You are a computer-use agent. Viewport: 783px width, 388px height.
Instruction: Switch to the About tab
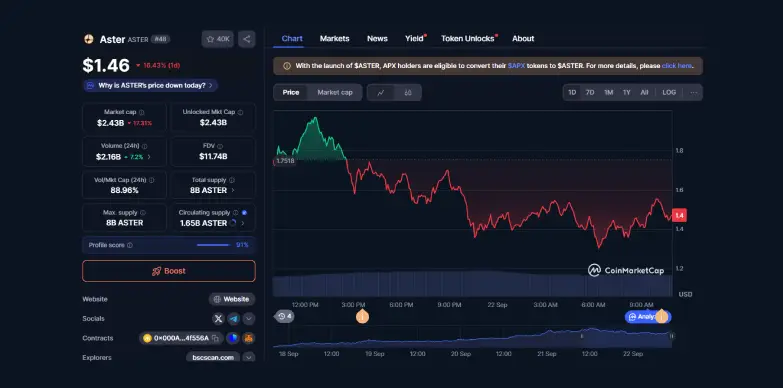point(523,38)
